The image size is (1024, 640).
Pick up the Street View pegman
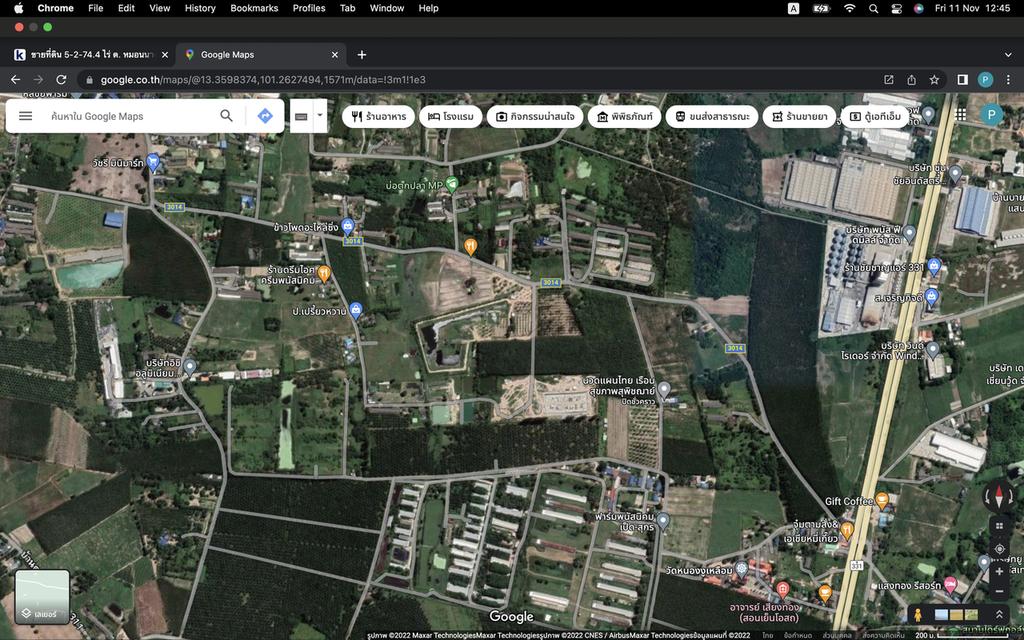click(x=918, y=615)
